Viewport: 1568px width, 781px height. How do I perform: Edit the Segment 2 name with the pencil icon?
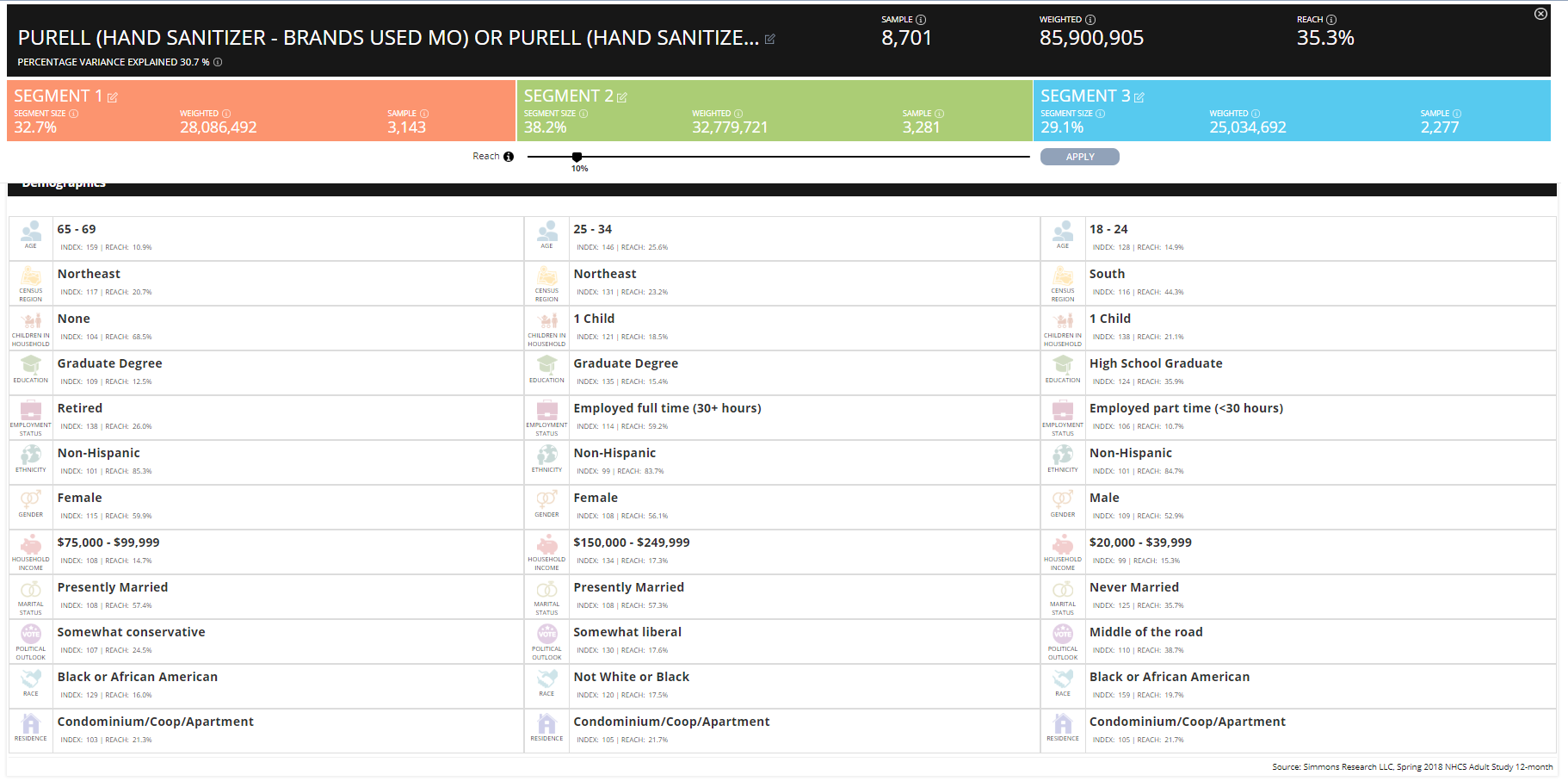(x=622, y=97)
